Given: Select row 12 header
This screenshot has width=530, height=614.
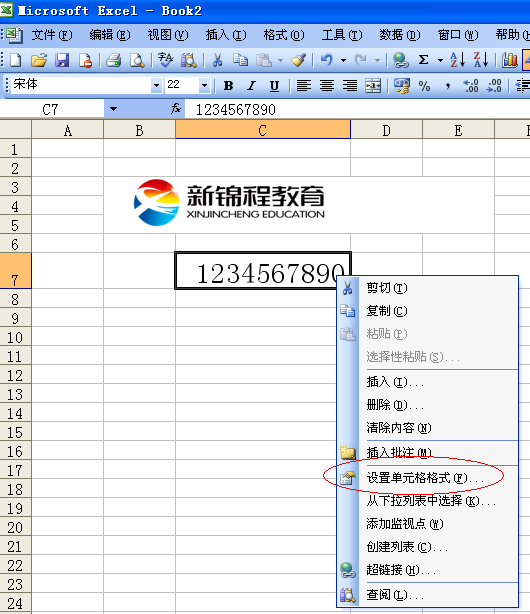Looking at the screenshot, I should coord(15,376).
